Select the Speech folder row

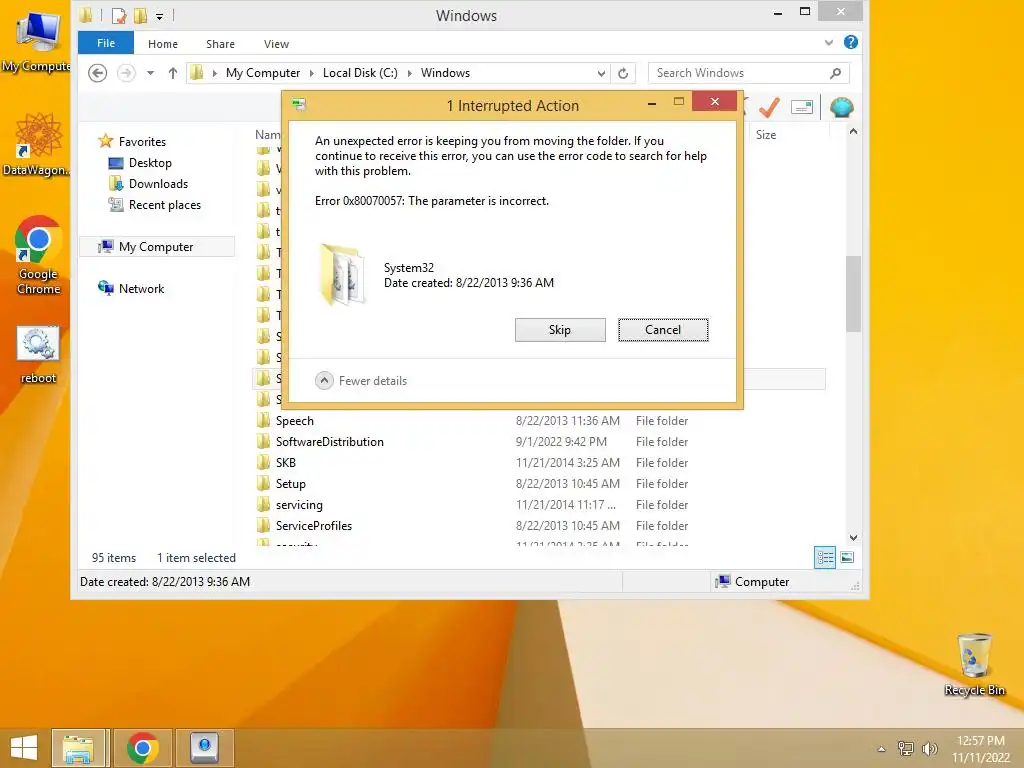[x=539, y=421]
